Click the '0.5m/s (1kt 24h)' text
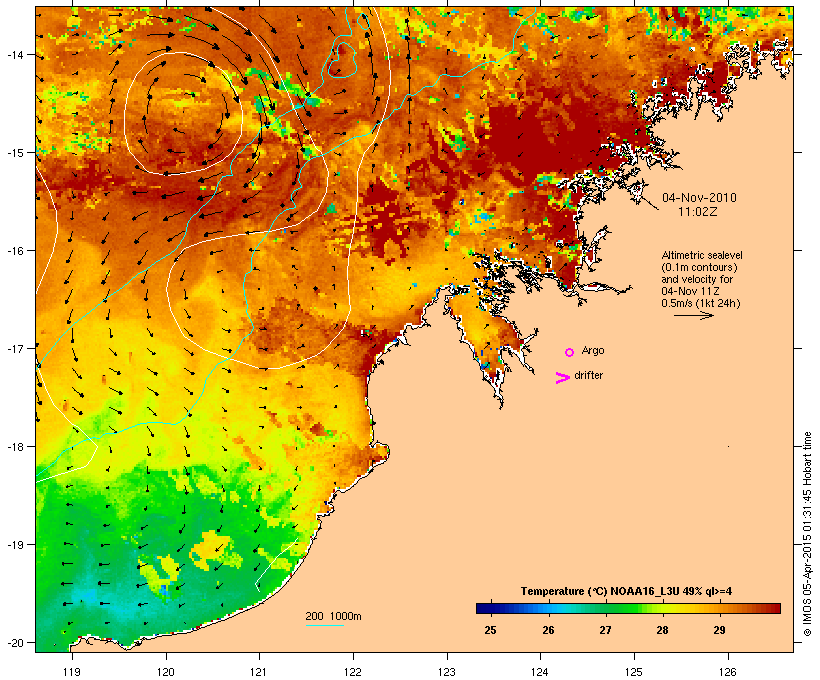Screen dimensions: 820x680 pos(701,303)
